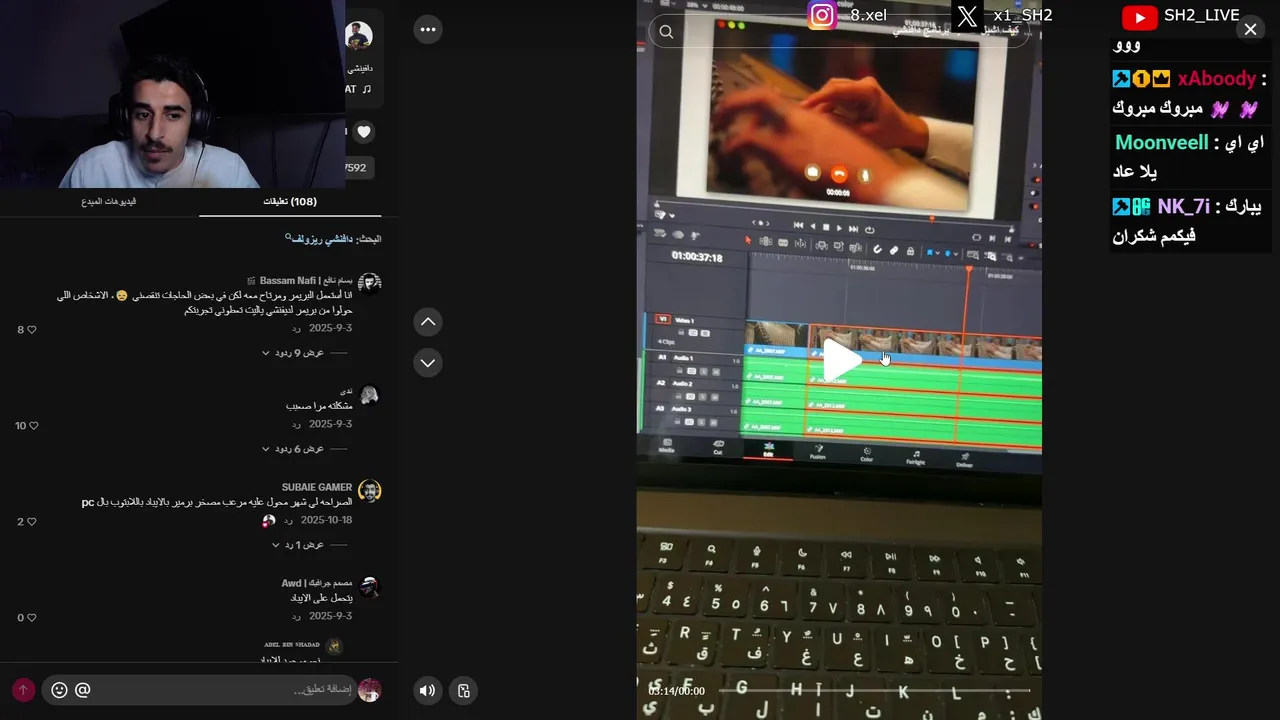The image size is (1280, 720).
Task: Click the X logo beside x1_SH2
Action: coord(967,16)
